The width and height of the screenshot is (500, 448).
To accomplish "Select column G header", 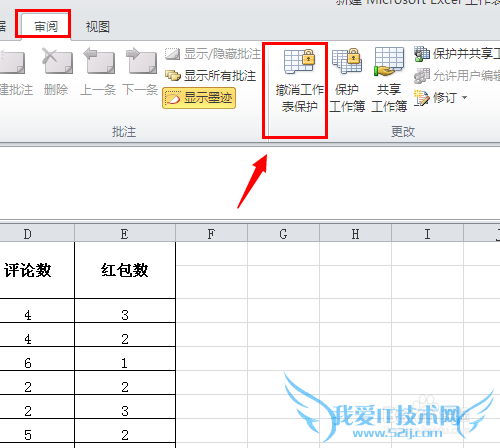I will 283,234.
